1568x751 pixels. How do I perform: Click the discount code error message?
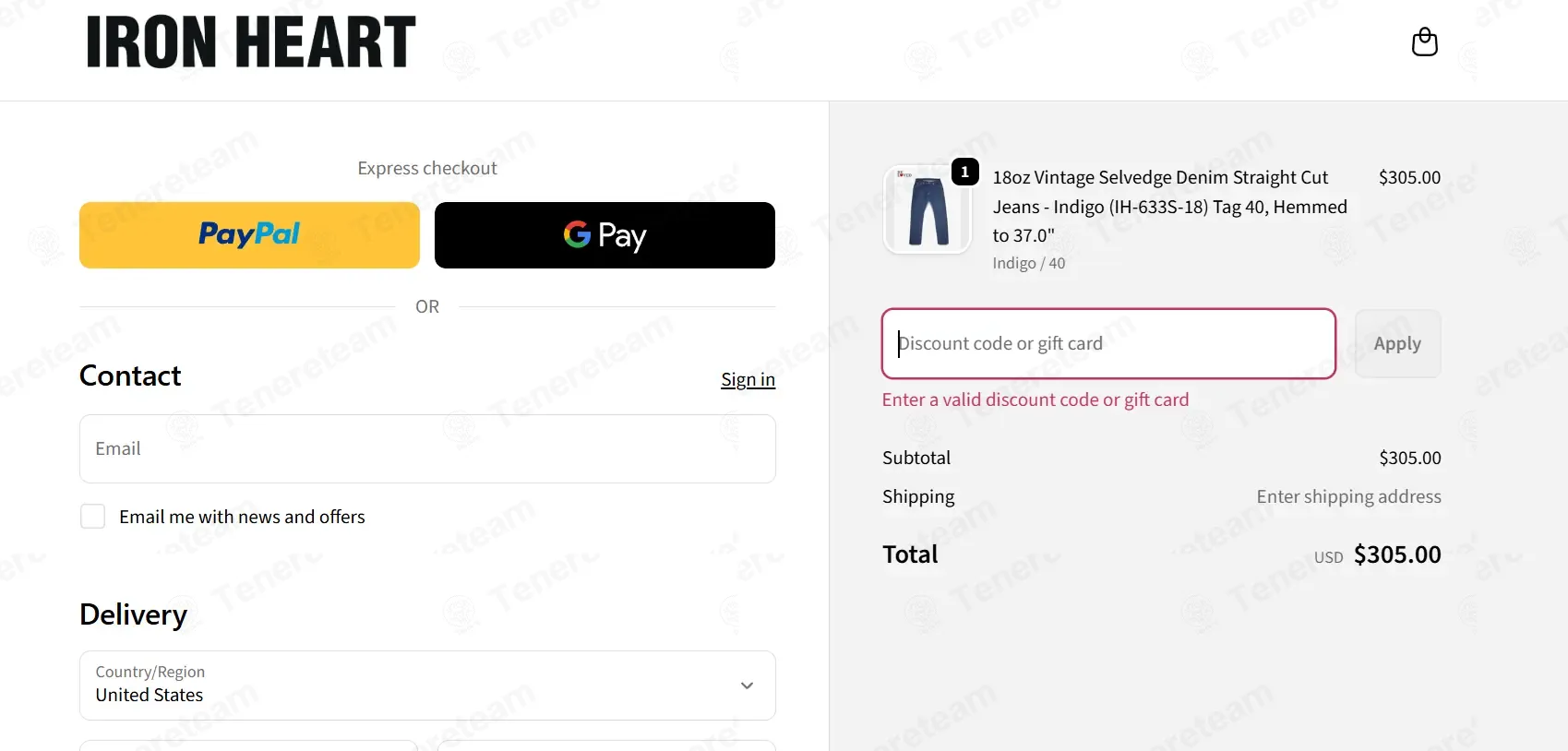[1035, 399]
